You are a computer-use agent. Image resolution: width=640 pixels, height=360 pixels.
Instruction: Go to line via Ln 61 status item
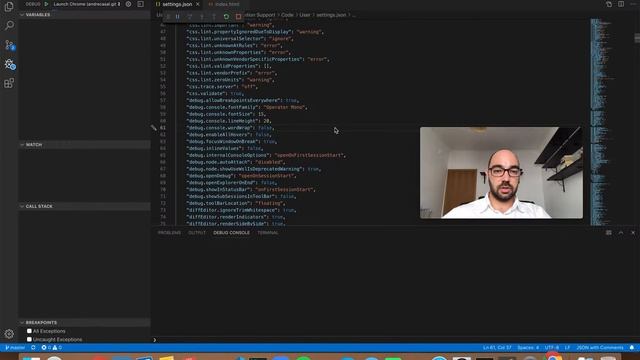click(x=497, y=348)
